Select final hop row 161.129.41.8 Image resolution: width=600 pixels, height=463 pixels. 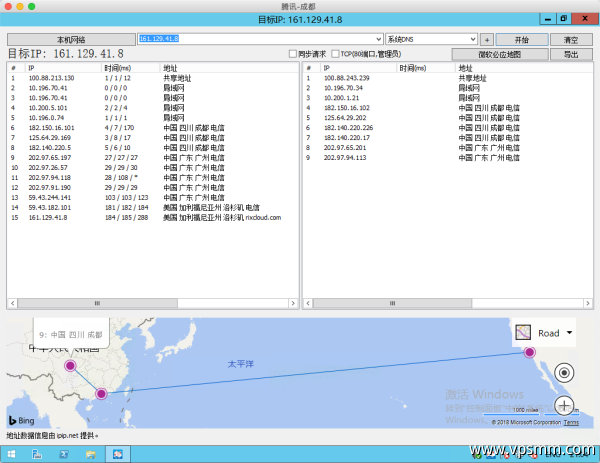[152, 217]
